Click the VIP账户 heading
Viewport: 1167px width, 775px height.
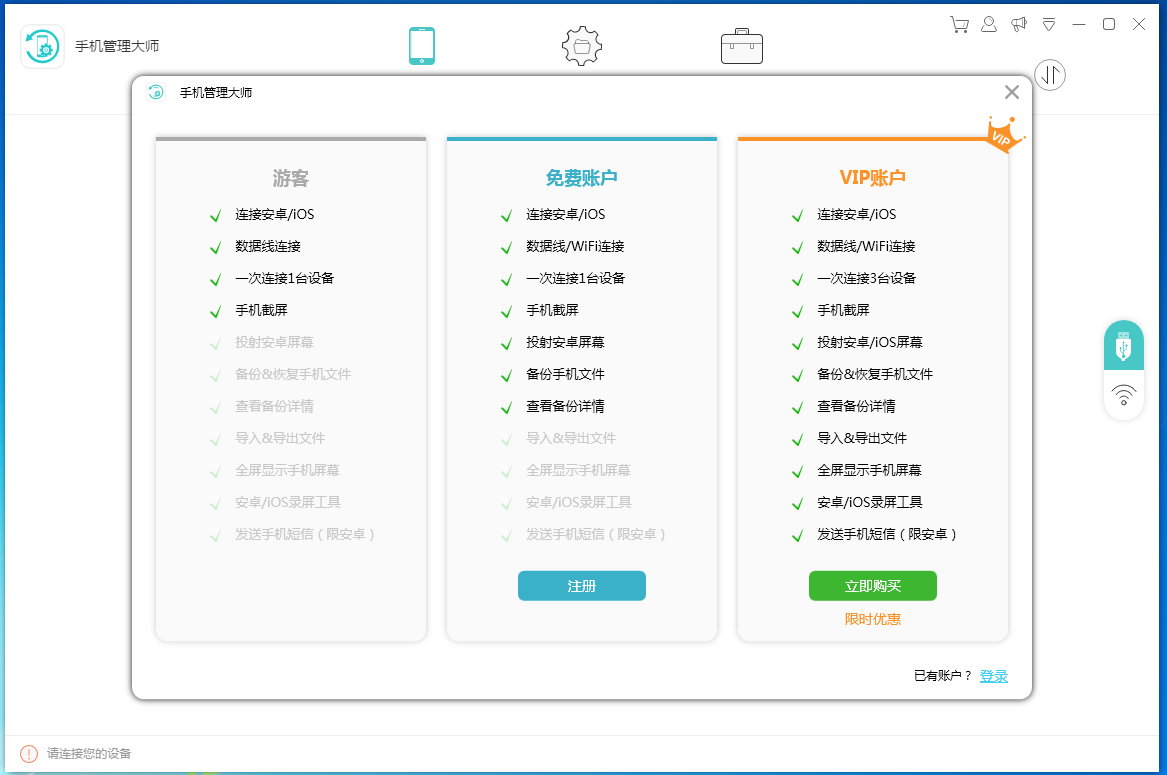[872, 178]
